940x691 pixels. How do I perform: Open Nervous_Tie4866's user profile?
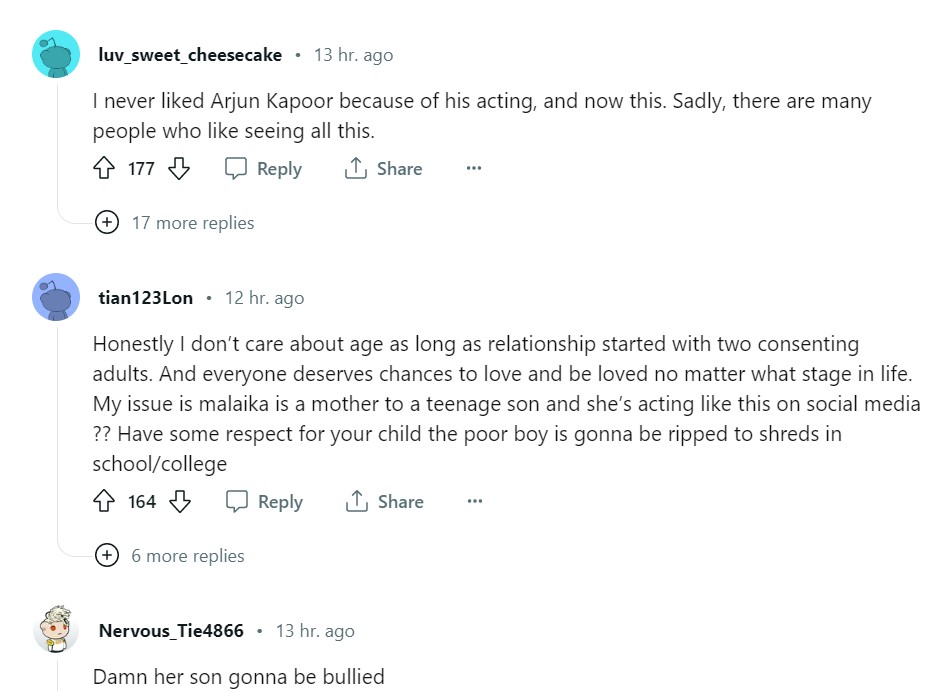tap(171, 631)
